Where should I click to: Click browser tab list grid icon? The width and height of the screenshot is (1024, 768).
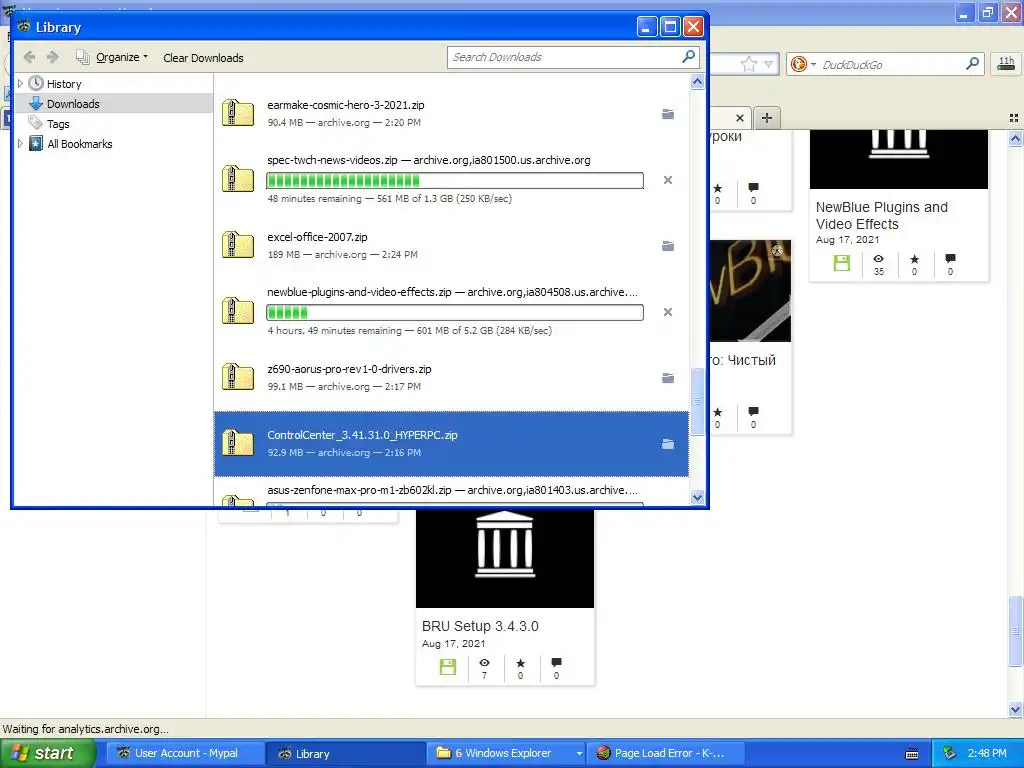click(1014, 118)
